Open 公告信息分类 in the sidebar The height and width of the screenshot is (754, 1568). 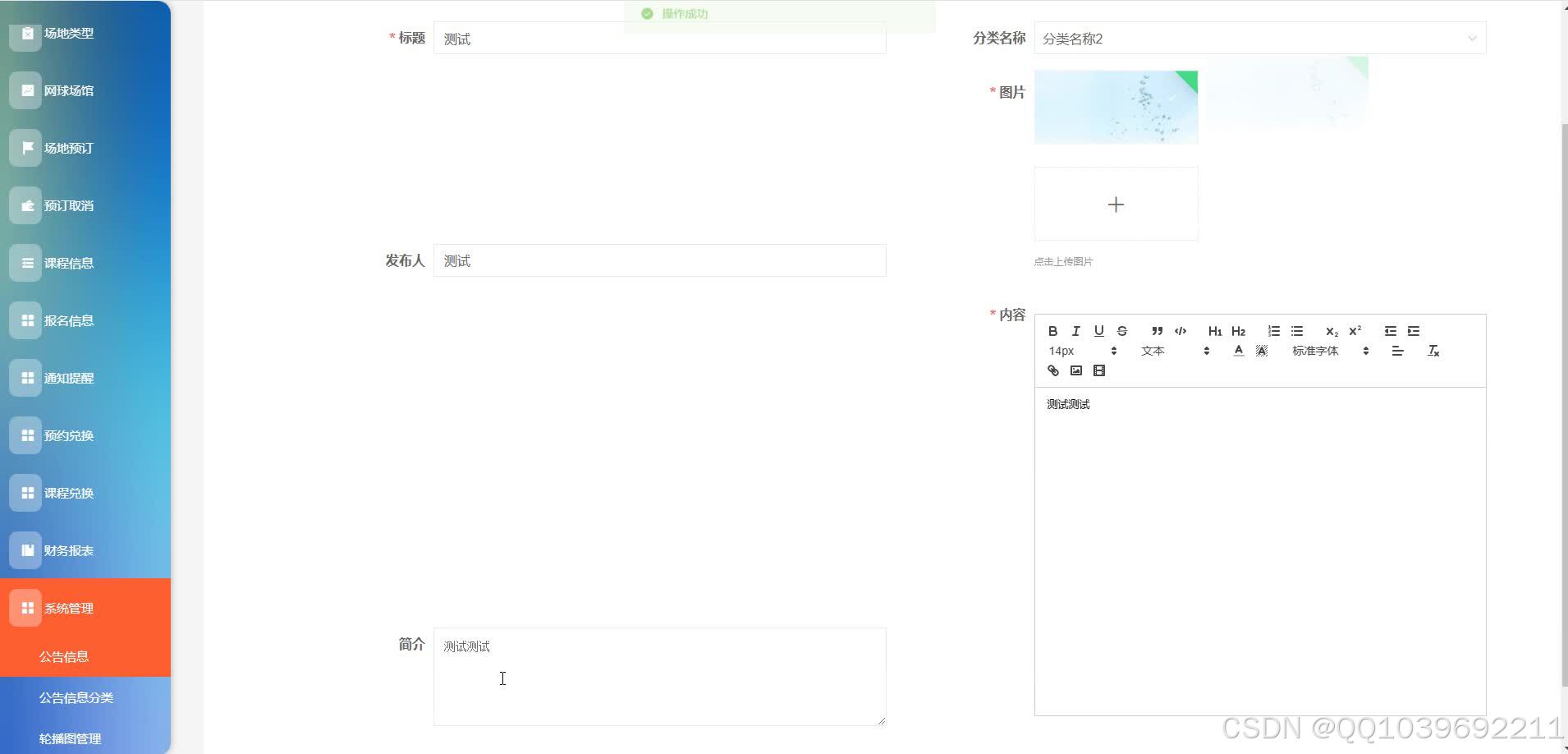[76, 697]
